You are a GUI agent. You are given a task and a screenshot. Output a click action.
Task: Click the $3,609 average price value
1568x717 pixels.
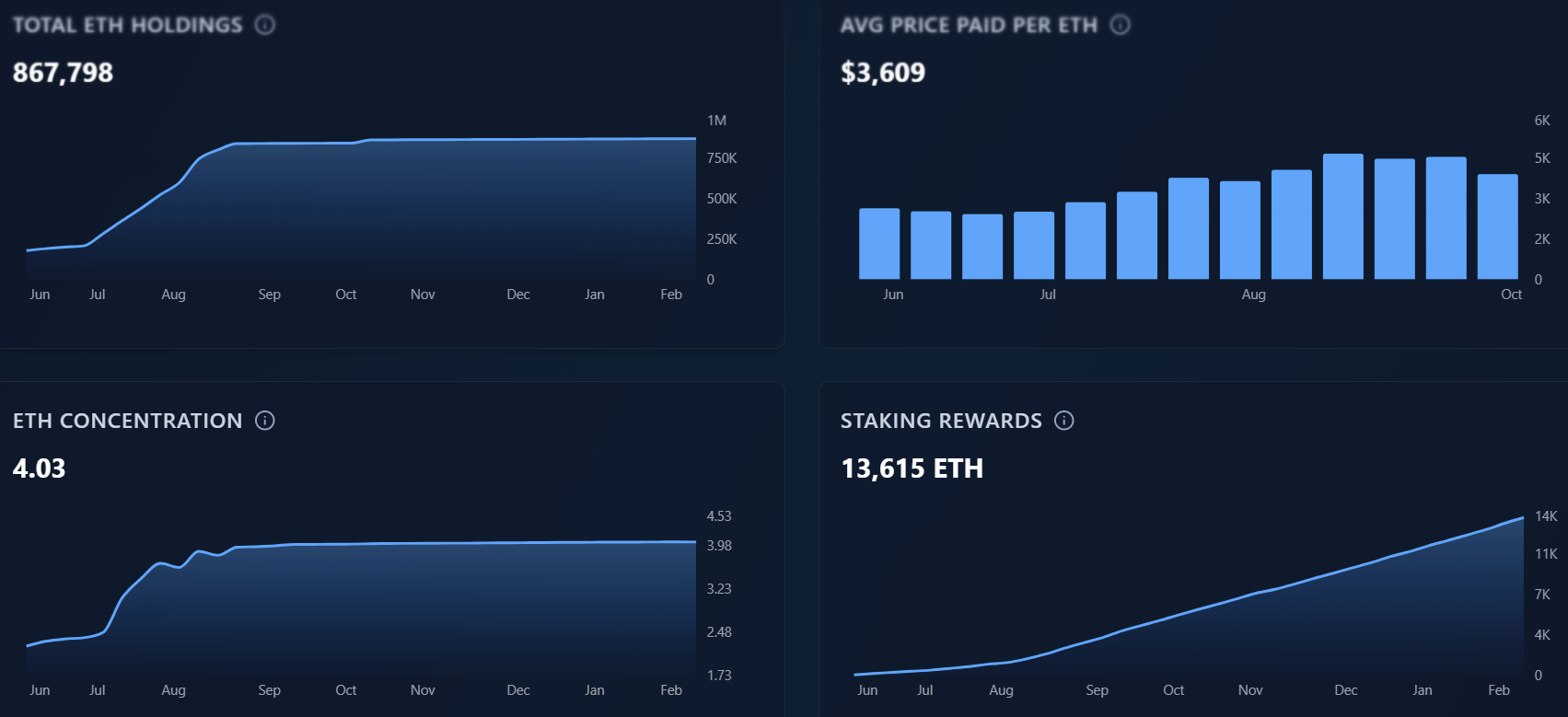click(x=883, y=73)
